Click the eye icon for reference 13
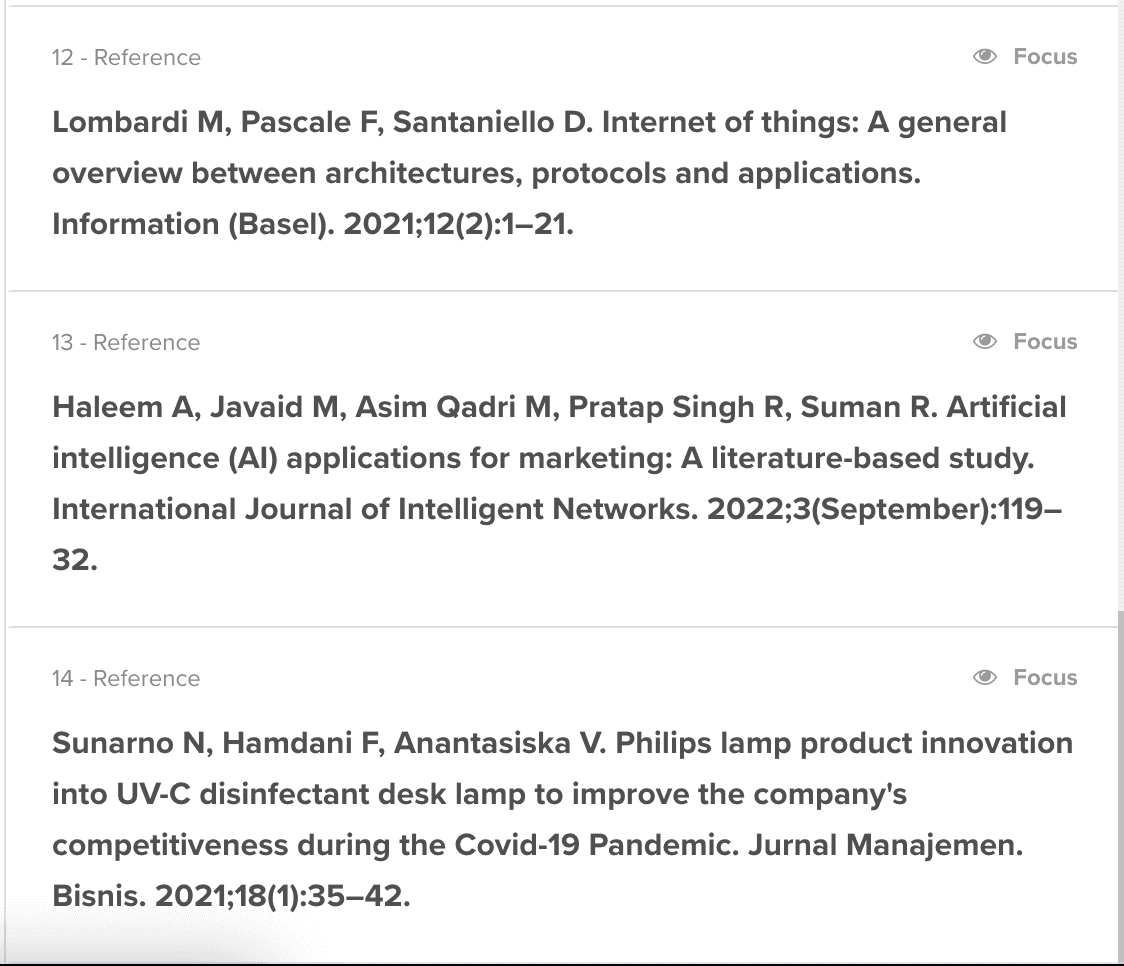Viewport: 1124px width, 966px height. pos(985,341)
